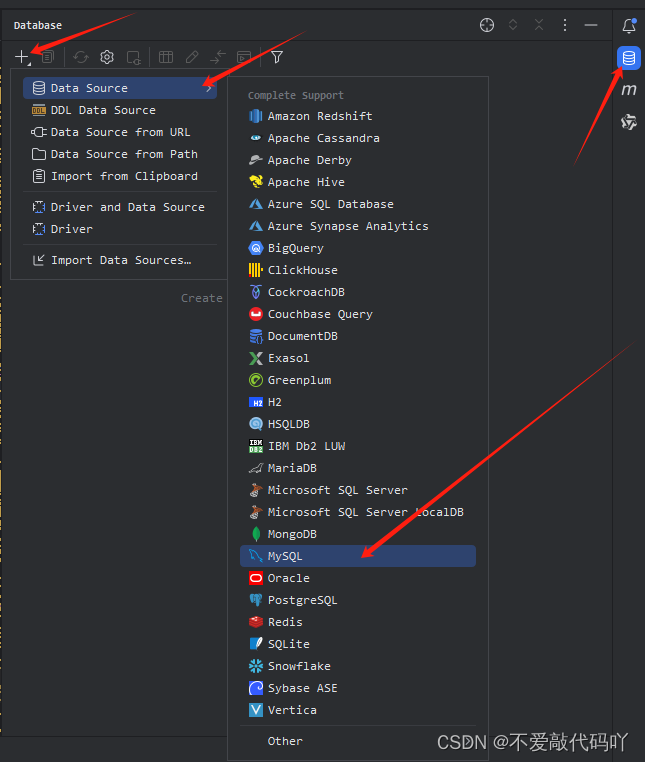
Task: Open Data Source Properties gear icon
Action: click(107, 57)
